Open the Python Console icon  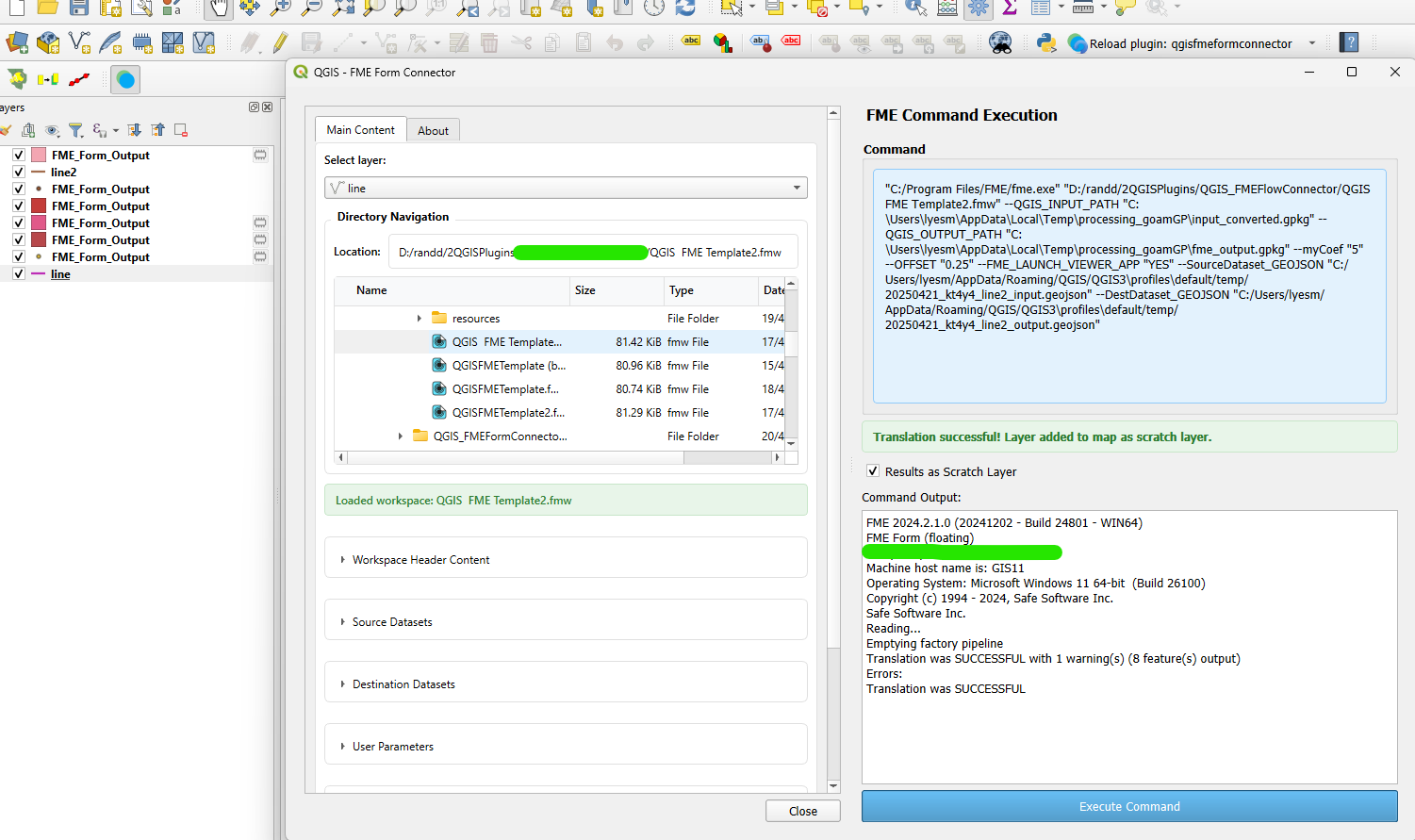pos(1045,43)
